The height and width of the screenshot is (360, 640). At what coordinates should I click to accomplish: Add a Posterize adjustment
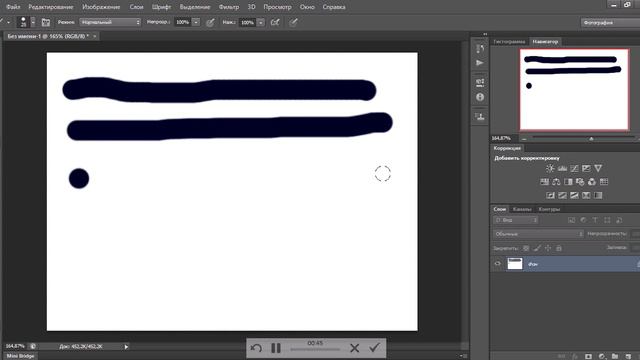tap(562, 196)
